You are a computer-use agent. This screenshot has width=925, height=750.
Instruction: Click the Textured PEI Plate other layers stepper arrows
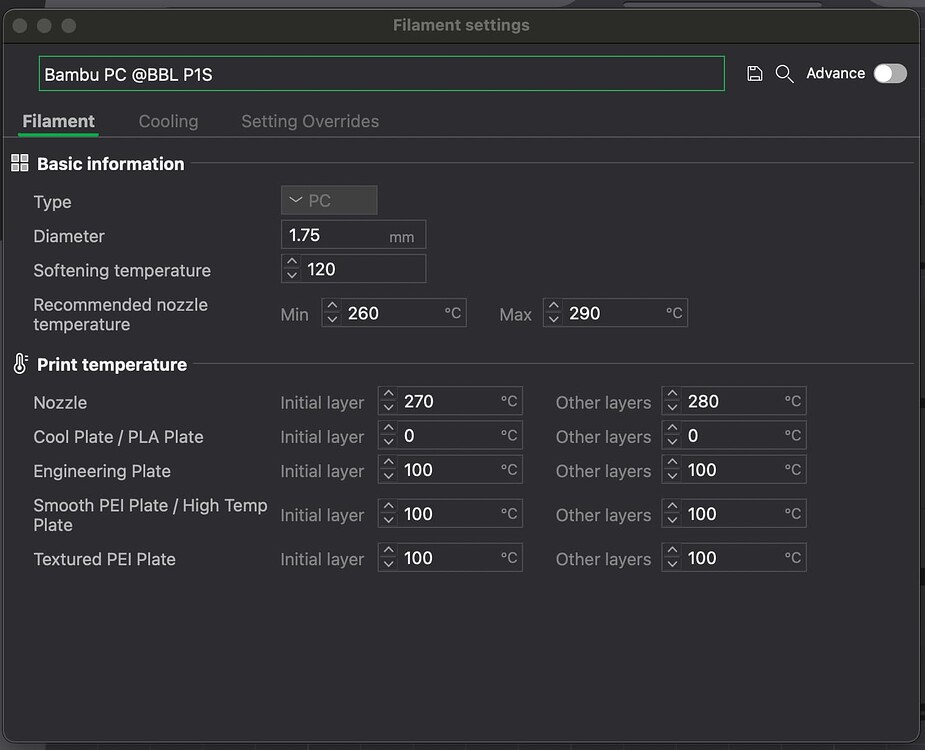click(x=673, y=558)
